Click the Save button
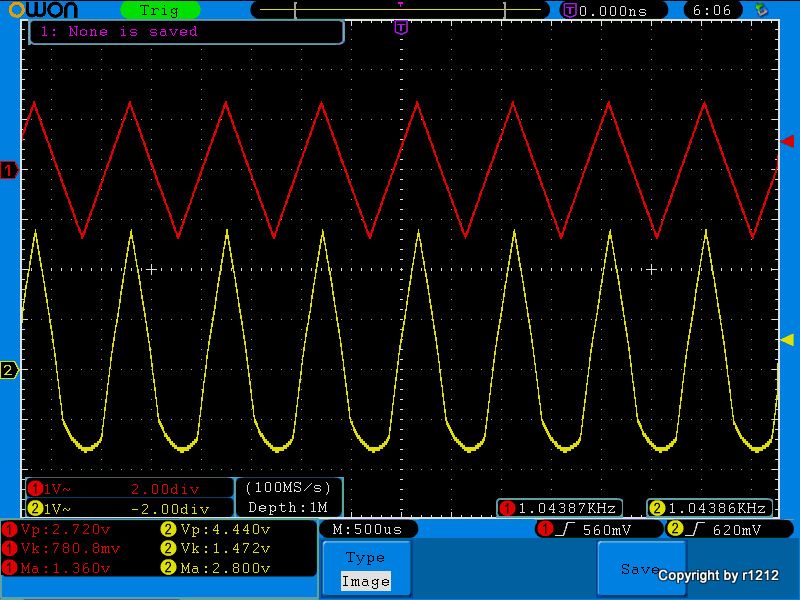 641,569
